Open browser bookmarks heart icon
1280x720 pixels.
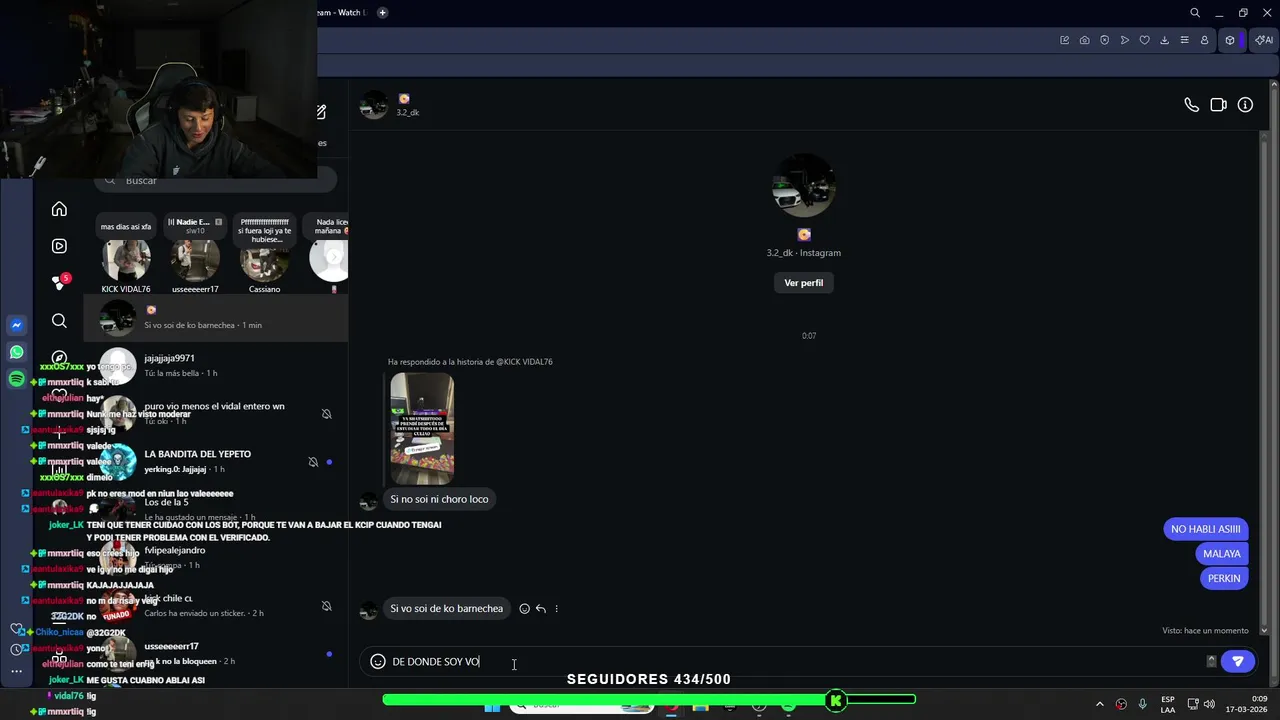coord(1144,40)
